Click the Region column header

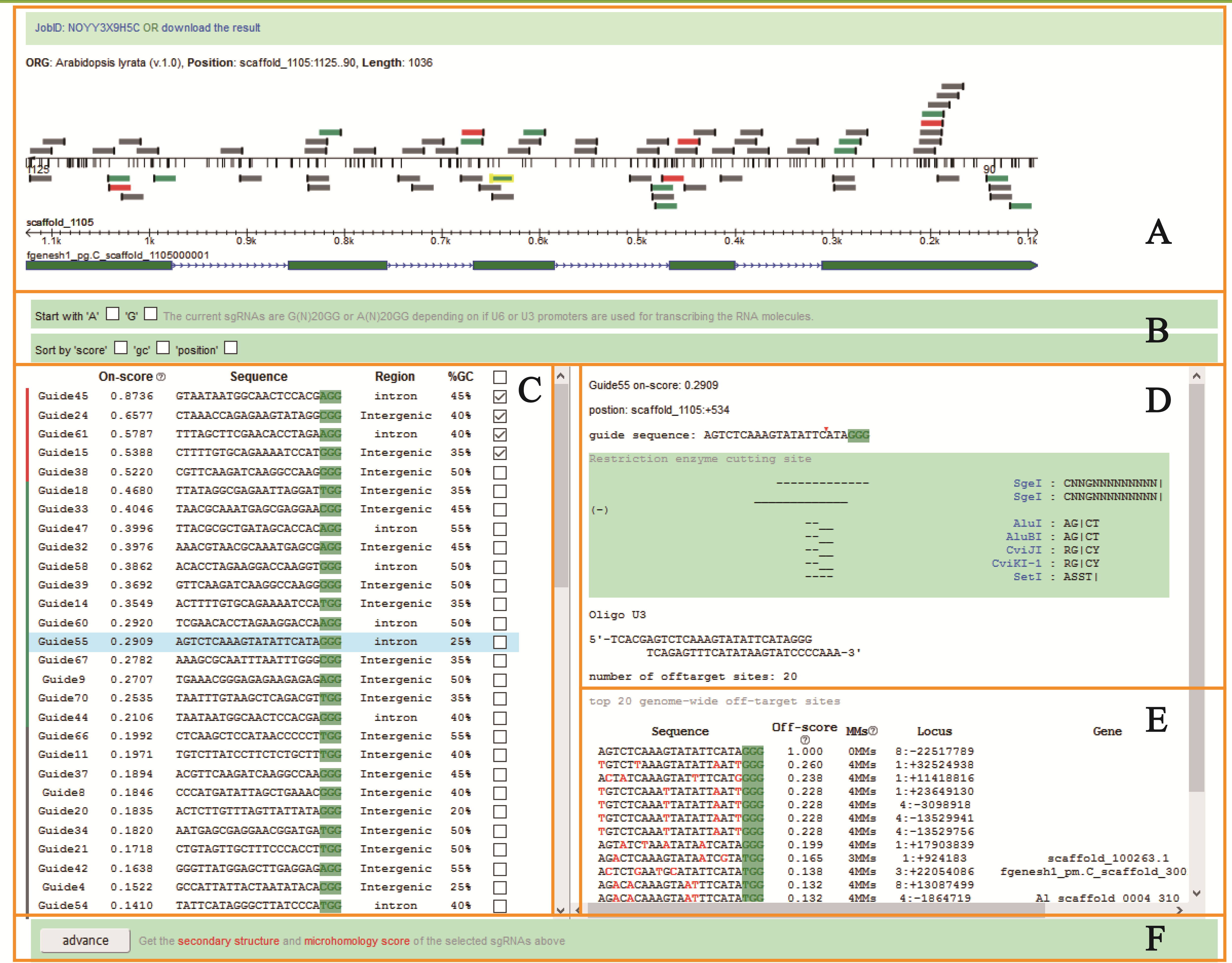[395, 377]
